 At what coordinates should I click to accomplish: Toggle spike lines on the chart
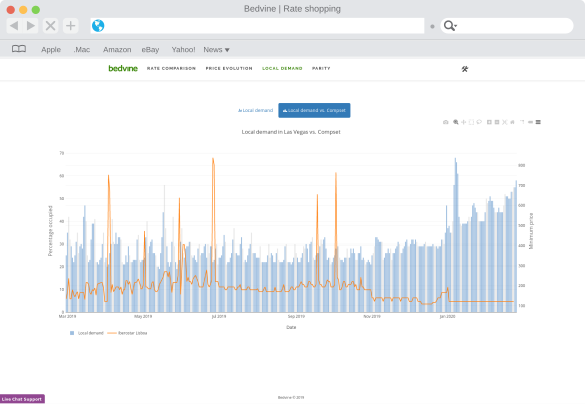522,122
